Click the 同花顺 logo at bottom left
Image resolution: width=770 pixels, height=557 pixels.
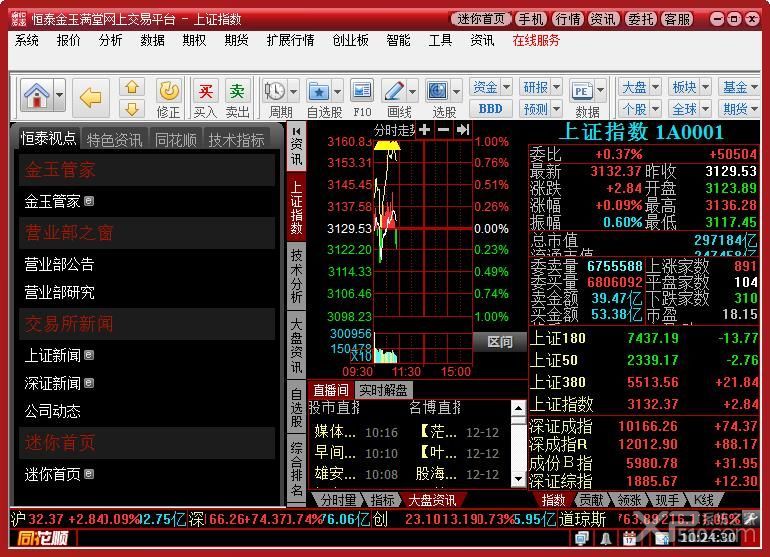click(x=43, y=538)
